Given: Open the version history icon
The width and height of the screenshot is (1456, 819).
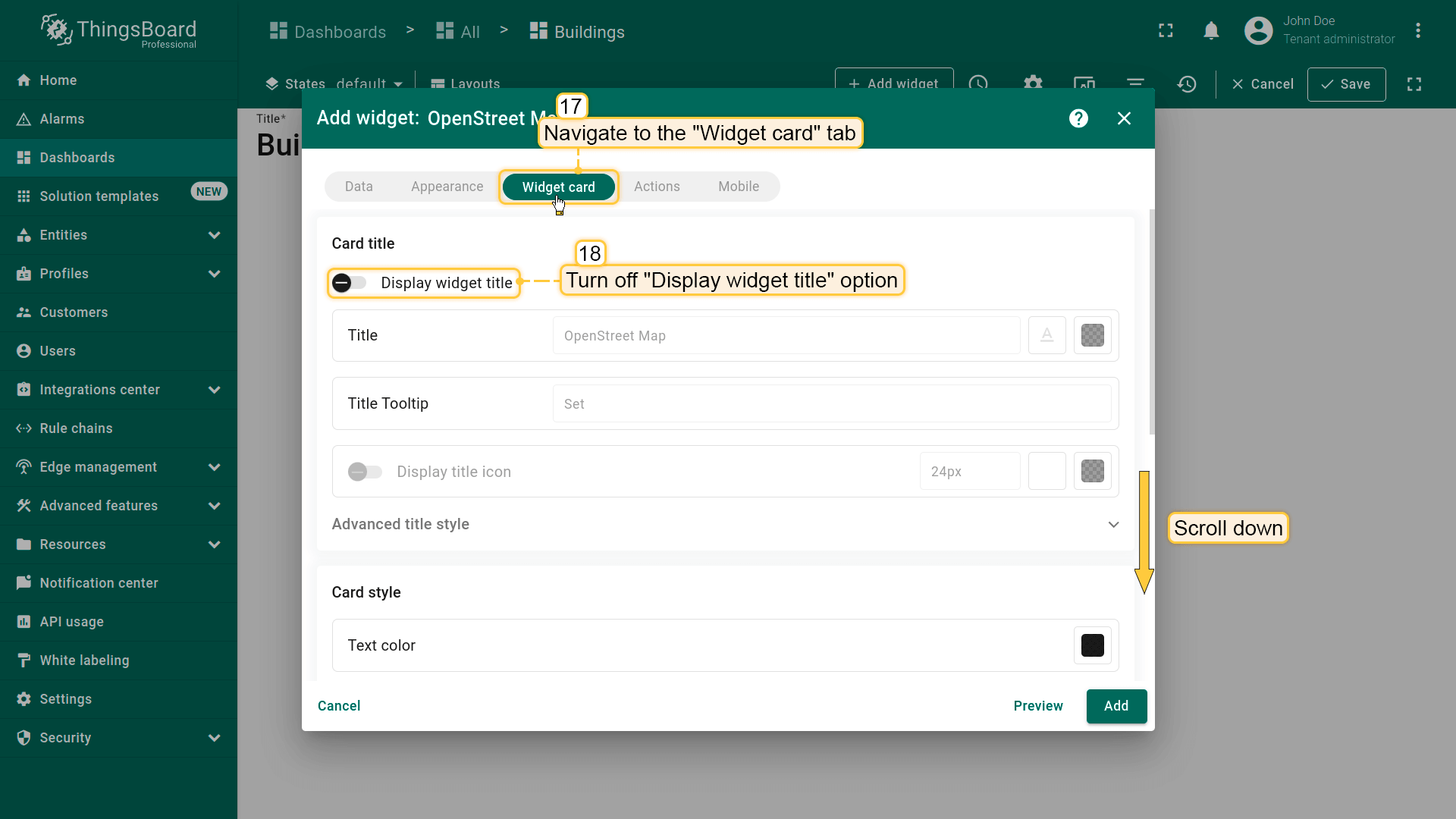Looking at the screenshot, I should tap(1187, 84).
